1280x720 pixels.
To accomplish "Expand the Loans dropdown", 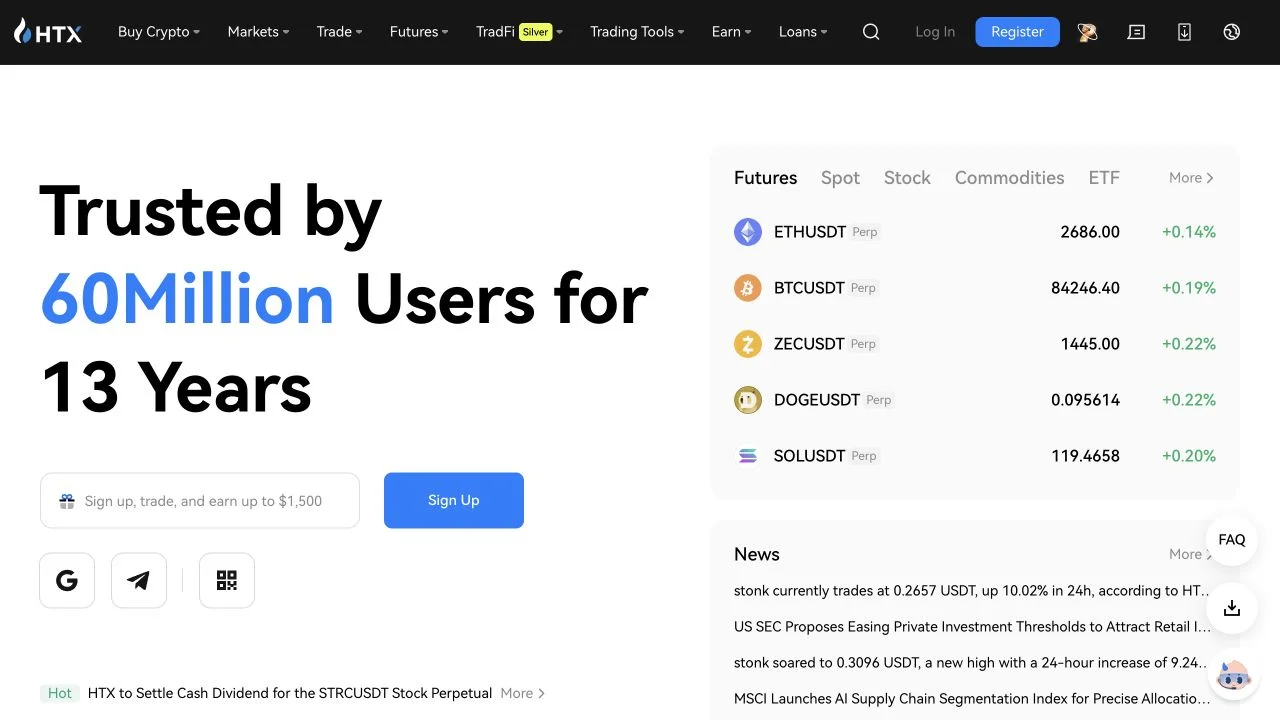I will pyautogui.click(x=803, y=32).
